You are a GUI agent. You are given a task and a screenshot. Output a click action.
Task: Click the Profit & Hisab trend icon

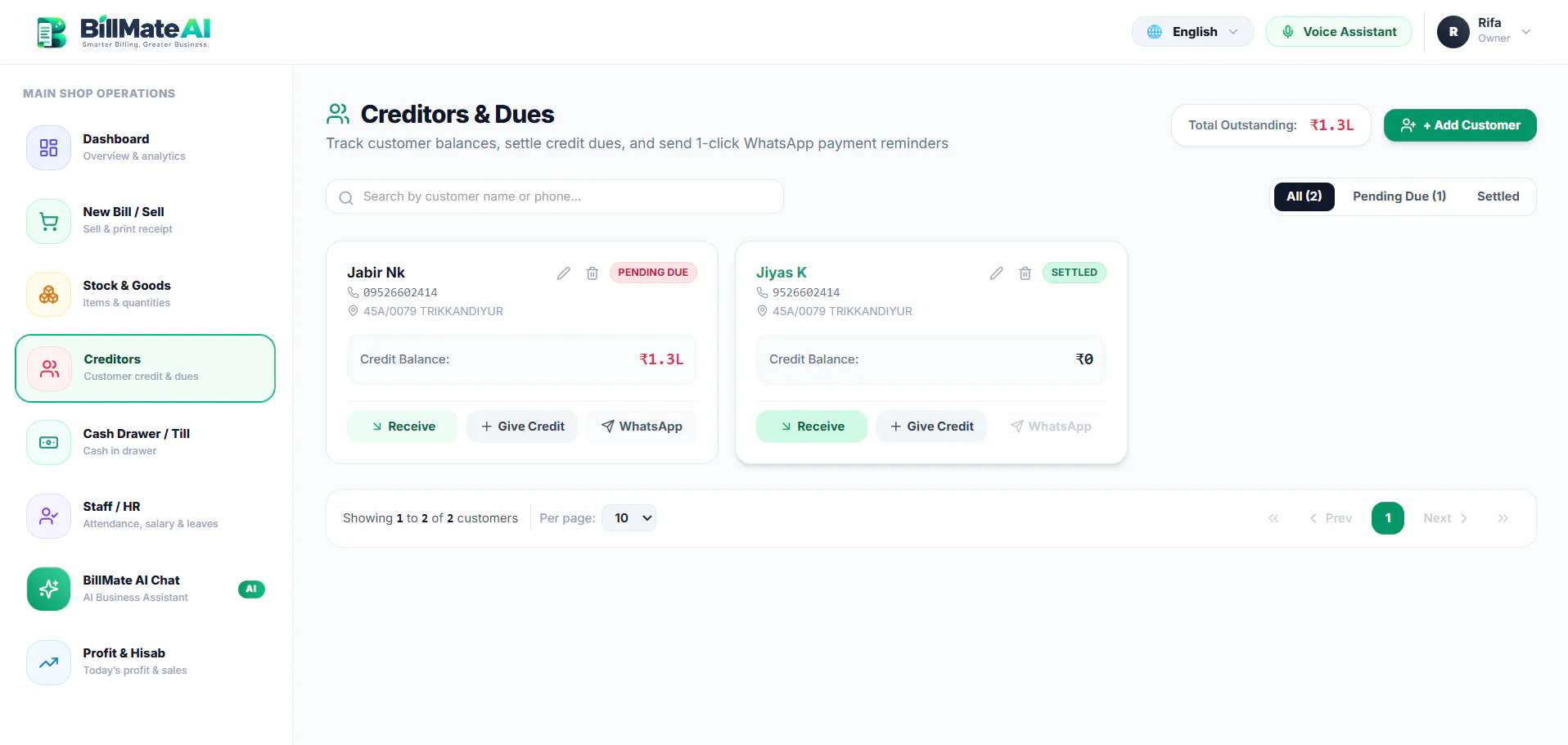(49, 662)
